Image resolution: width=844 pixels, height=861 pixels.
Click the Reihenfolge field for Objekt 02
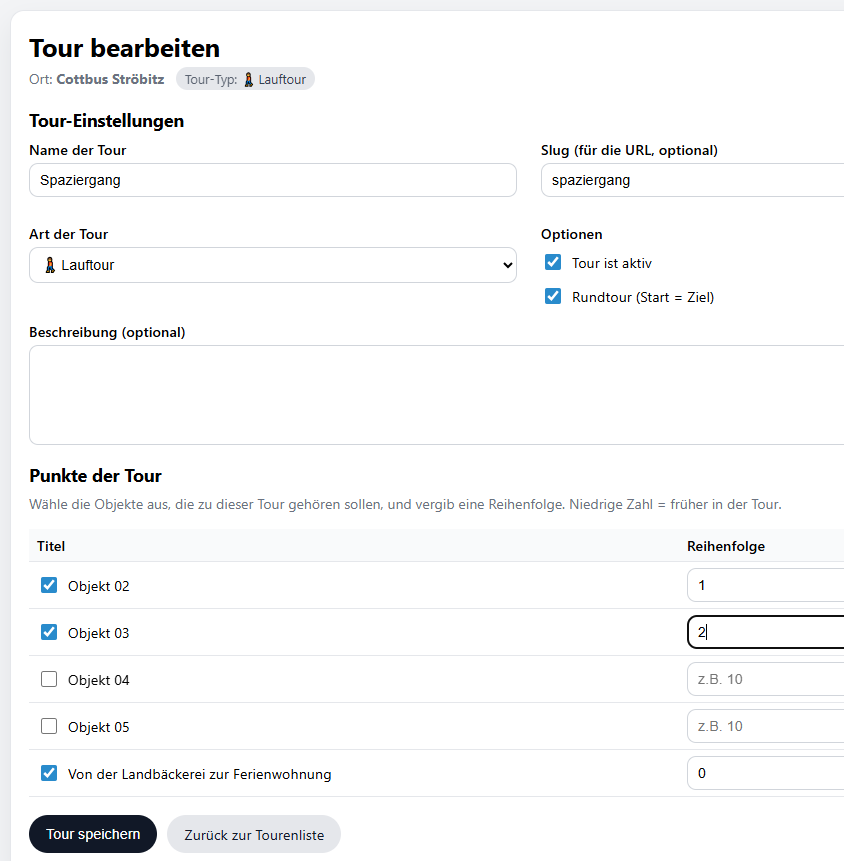765,586
